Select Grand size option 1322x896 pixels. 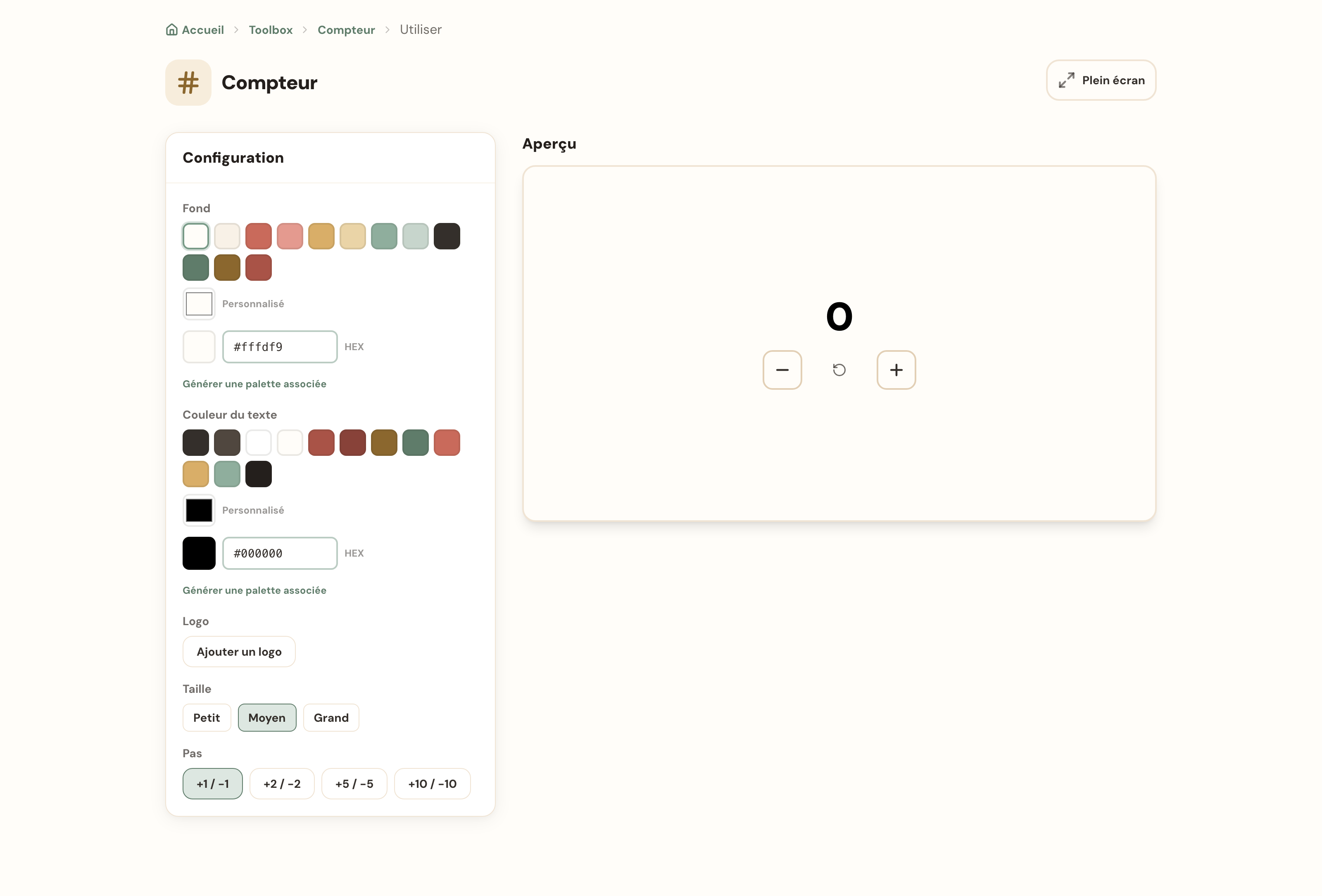331,718
